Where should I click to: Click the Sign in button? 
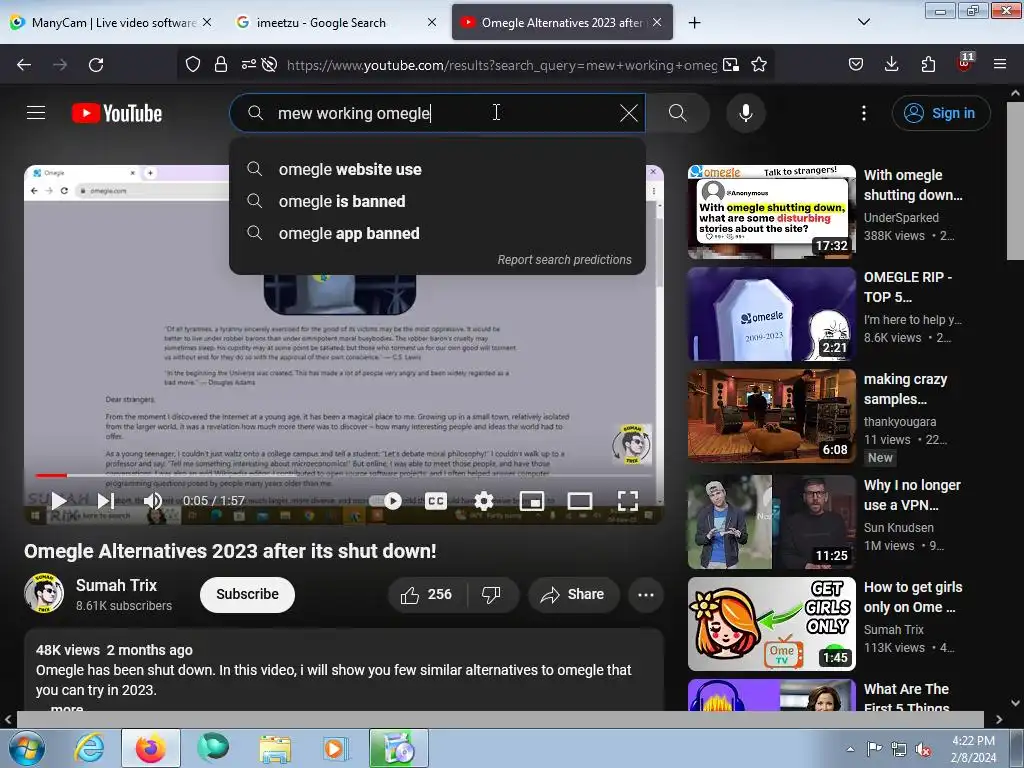(940, 113)
